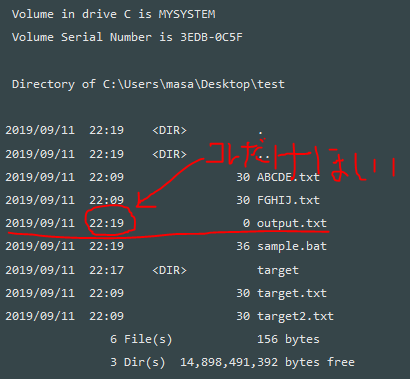Click the circled 22:19 timestamp
This screenshot has width=410, height=379.
click(107, 223)
